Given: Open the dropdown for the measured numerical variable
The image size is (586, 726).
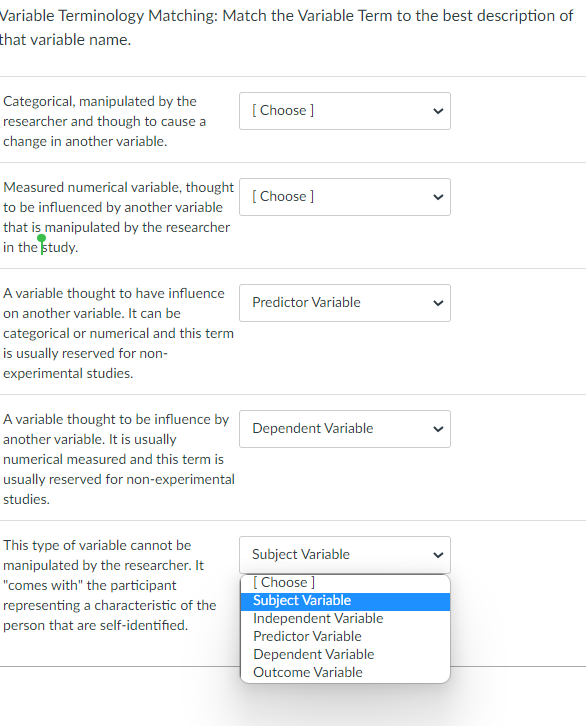Looking at the screenshot, I should [345, 197].
